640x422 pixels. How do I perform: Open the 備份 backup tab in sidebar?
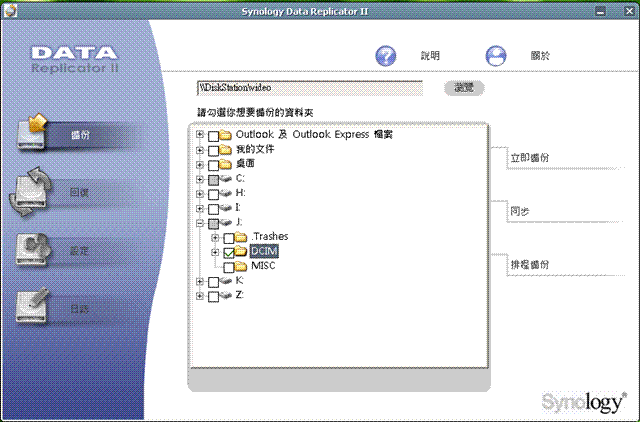click(80, 135)
